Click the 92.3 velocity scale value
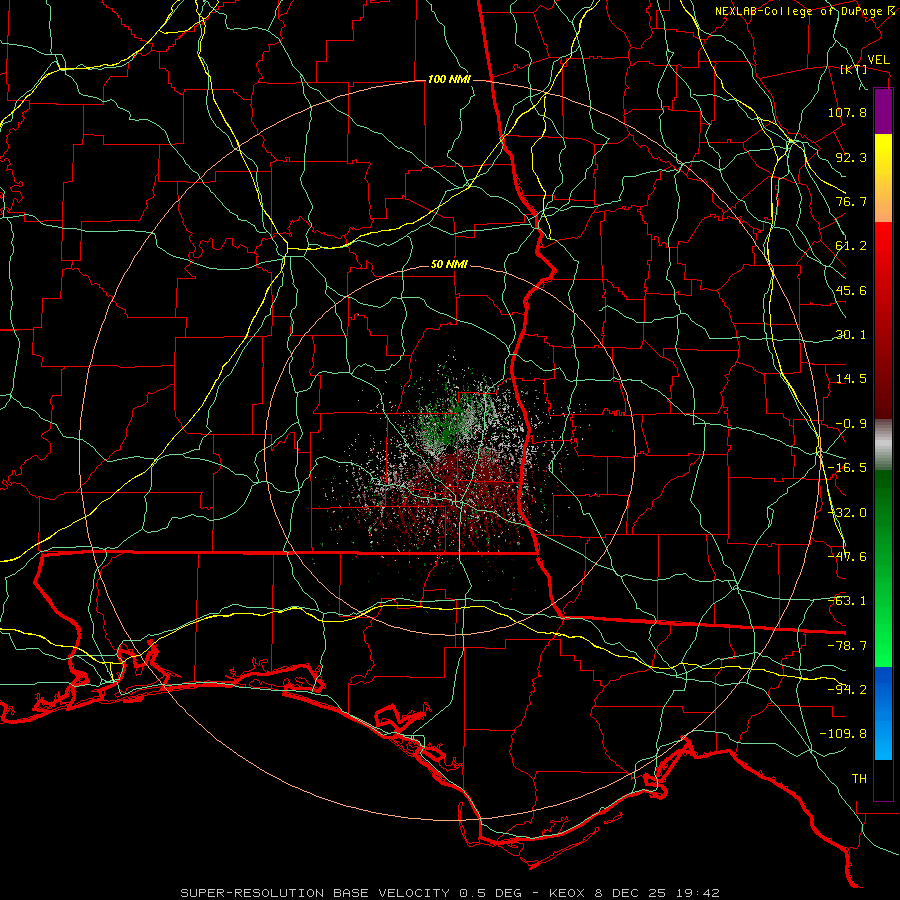The image size is (900, 900). [x=851, y=157]
